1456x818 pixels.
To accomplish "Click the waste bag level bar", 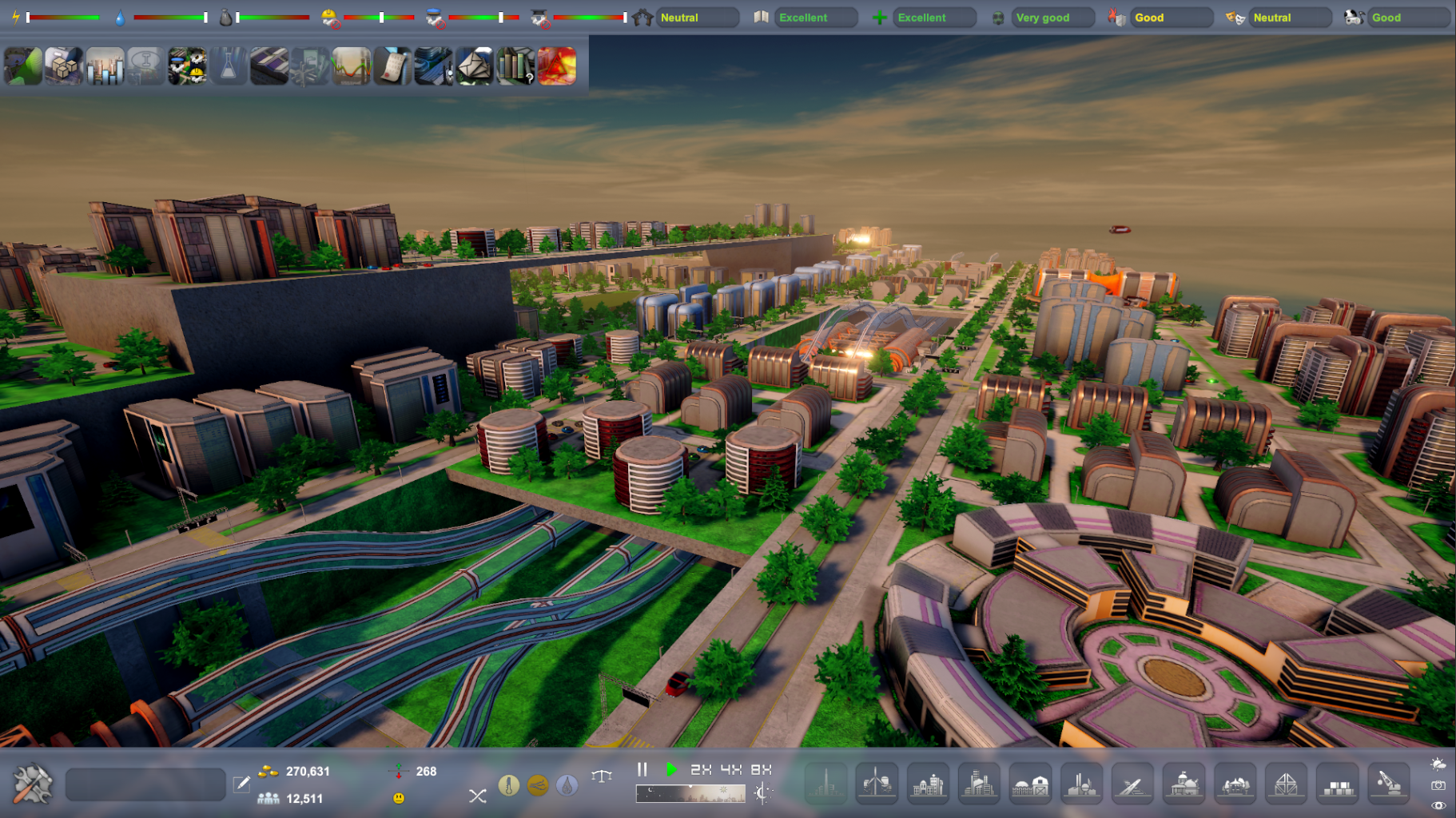I will point(273,18).
